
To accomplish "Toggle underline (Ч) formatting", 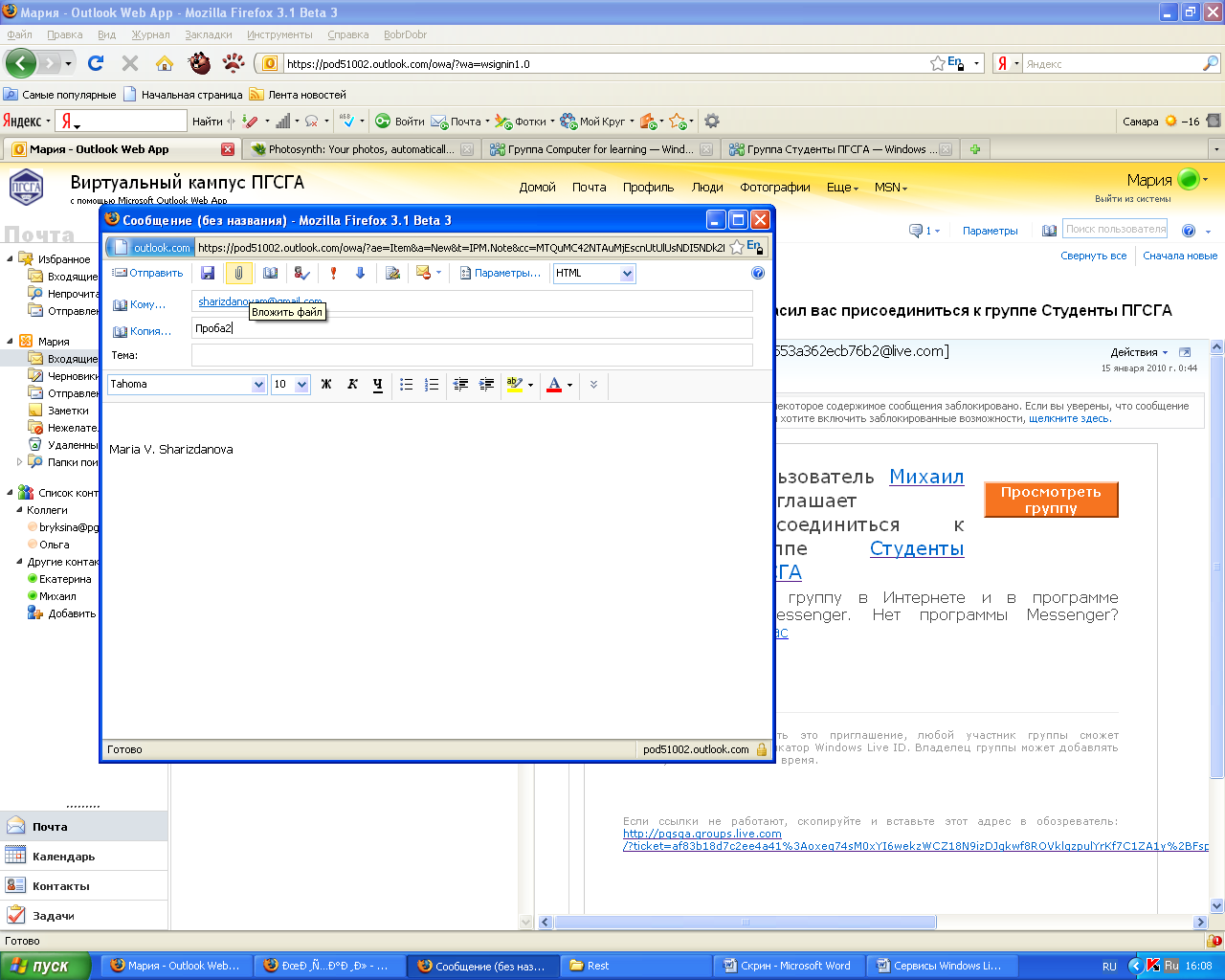I will tap(378, 385).
